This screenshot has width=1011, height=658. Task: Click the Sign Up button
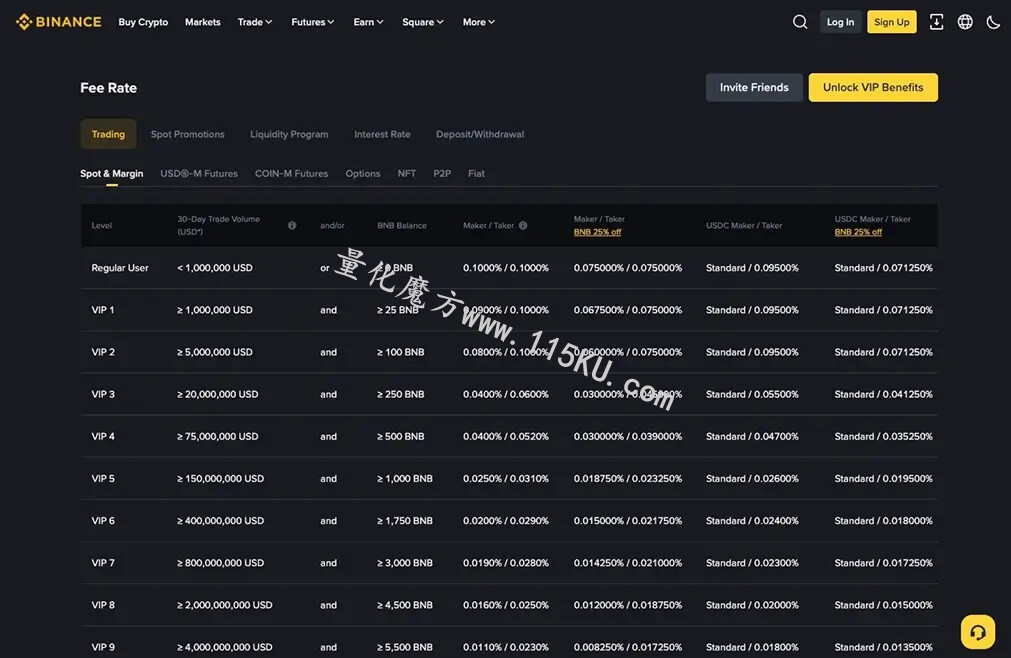click(x=891, y=22)
